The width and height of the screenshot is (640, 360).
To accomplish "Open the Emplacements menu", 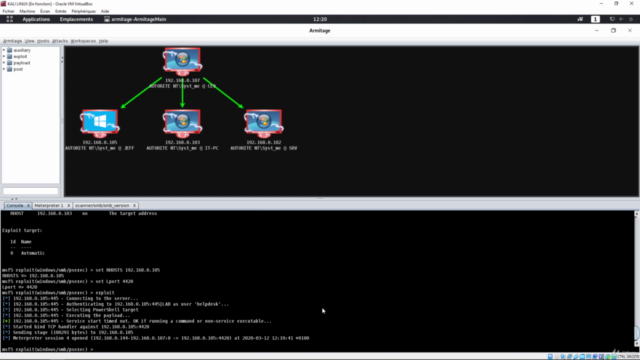I will (x=76, y=19).
